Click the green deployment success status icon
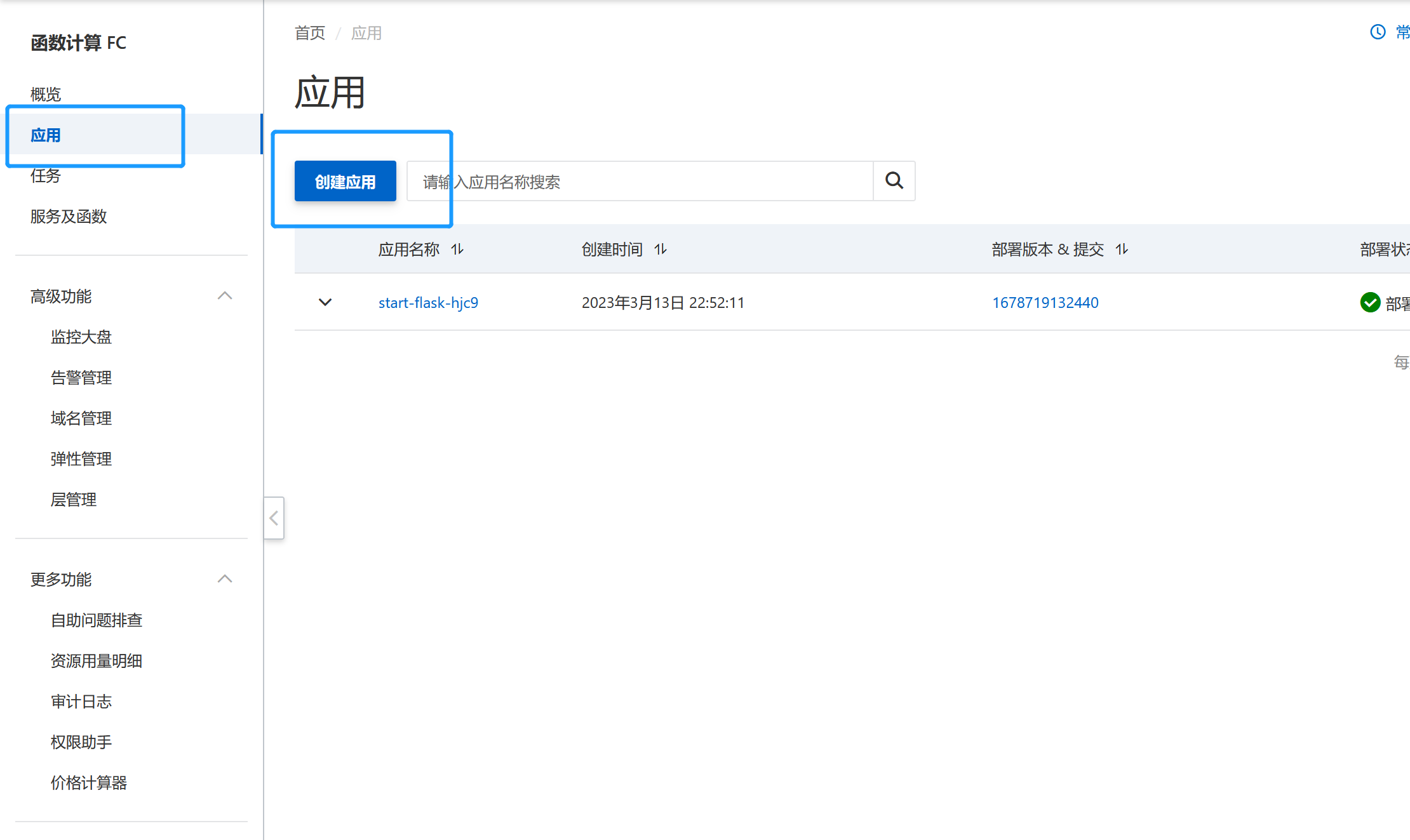This screenshot has width=1410, height=840. pos(1370,302)
